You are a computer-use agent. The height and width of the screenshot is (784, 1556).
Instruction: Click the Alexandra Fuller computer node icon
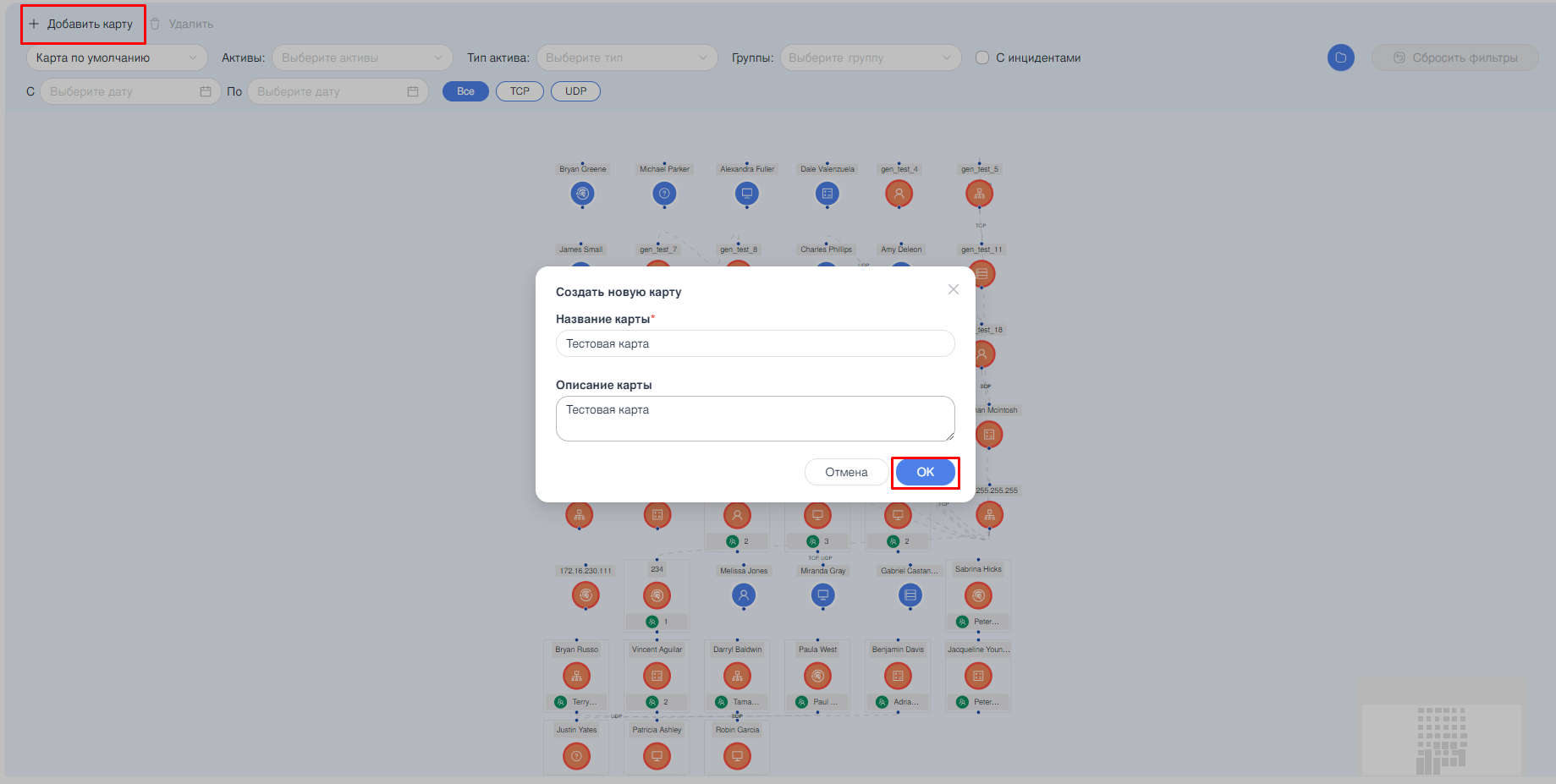[746, 194]
